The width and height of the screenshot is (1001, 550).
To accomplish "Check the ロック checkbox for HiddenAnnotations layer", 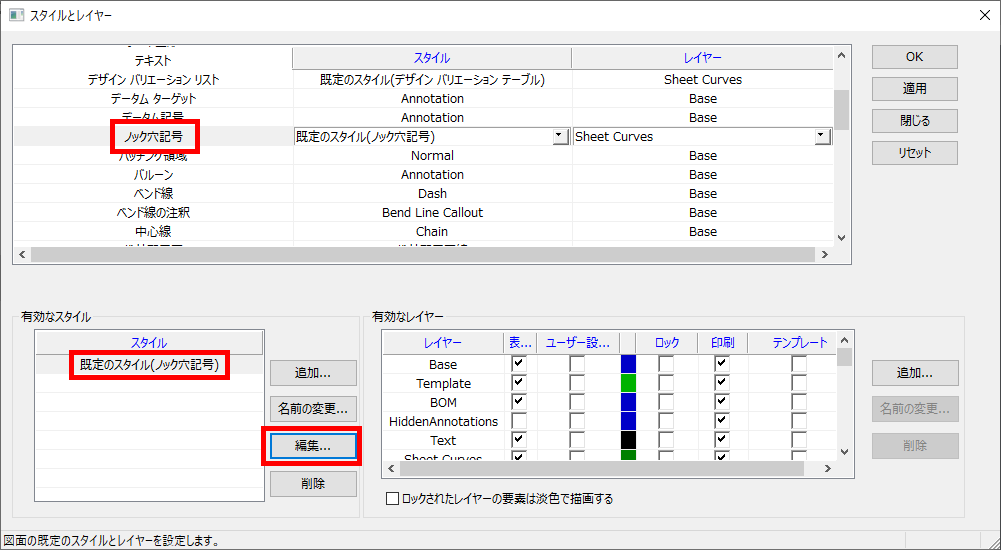I will pyautogui.click(x=666, y=421).
